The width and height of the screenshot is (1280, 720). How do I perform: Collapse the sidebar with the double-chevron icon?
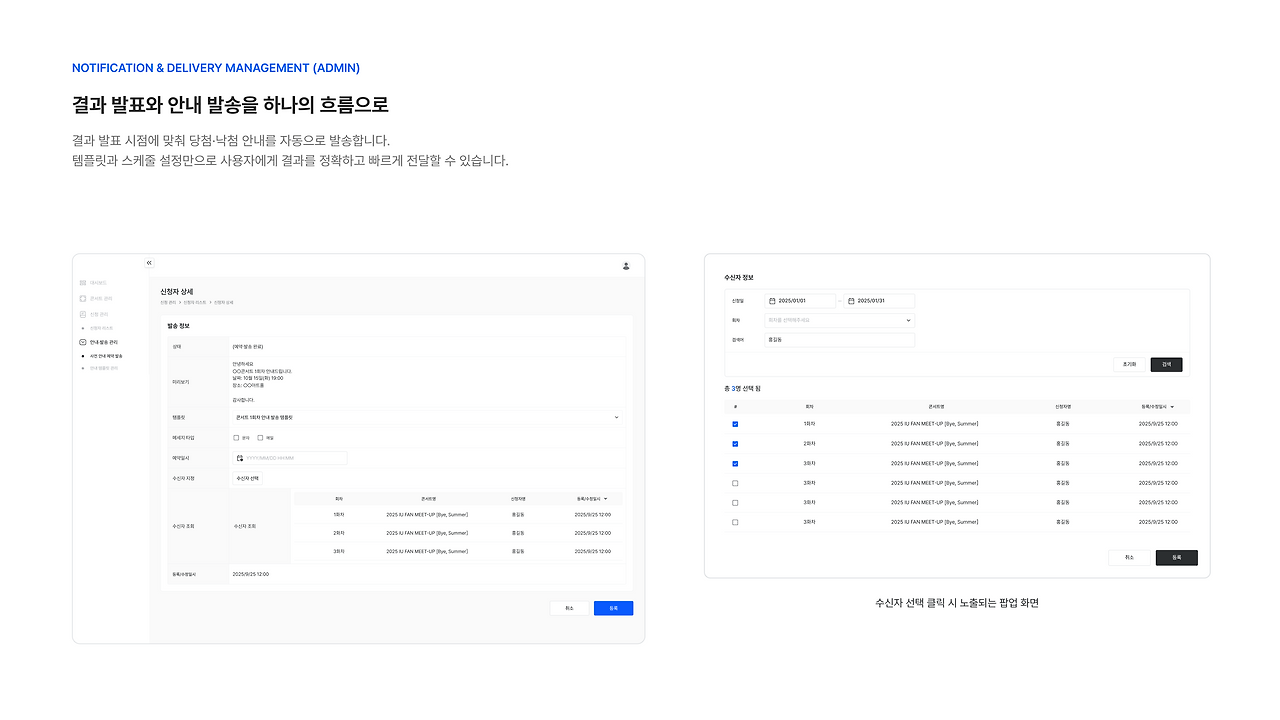[x=149, y=263]
